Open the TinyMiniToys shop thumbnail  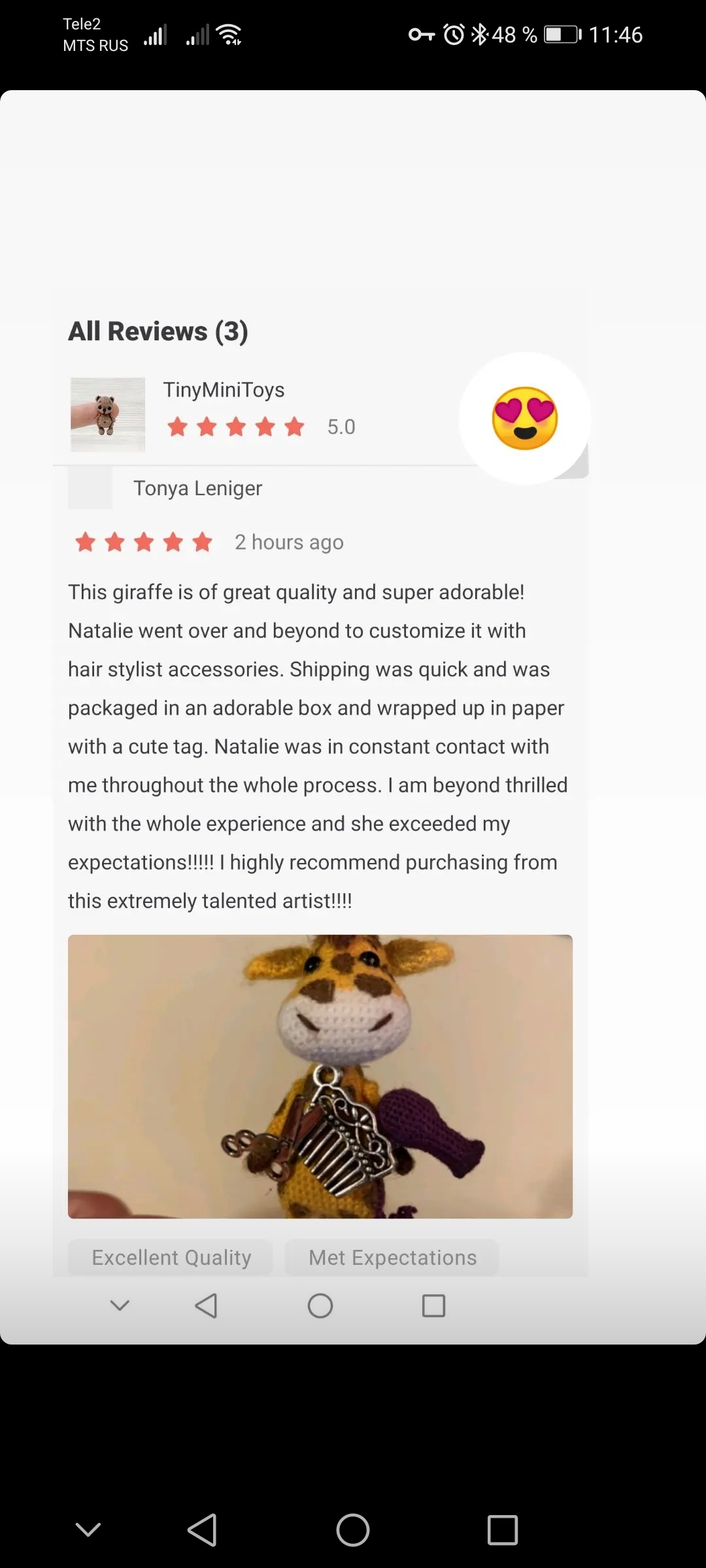click(x=108, y=414)
